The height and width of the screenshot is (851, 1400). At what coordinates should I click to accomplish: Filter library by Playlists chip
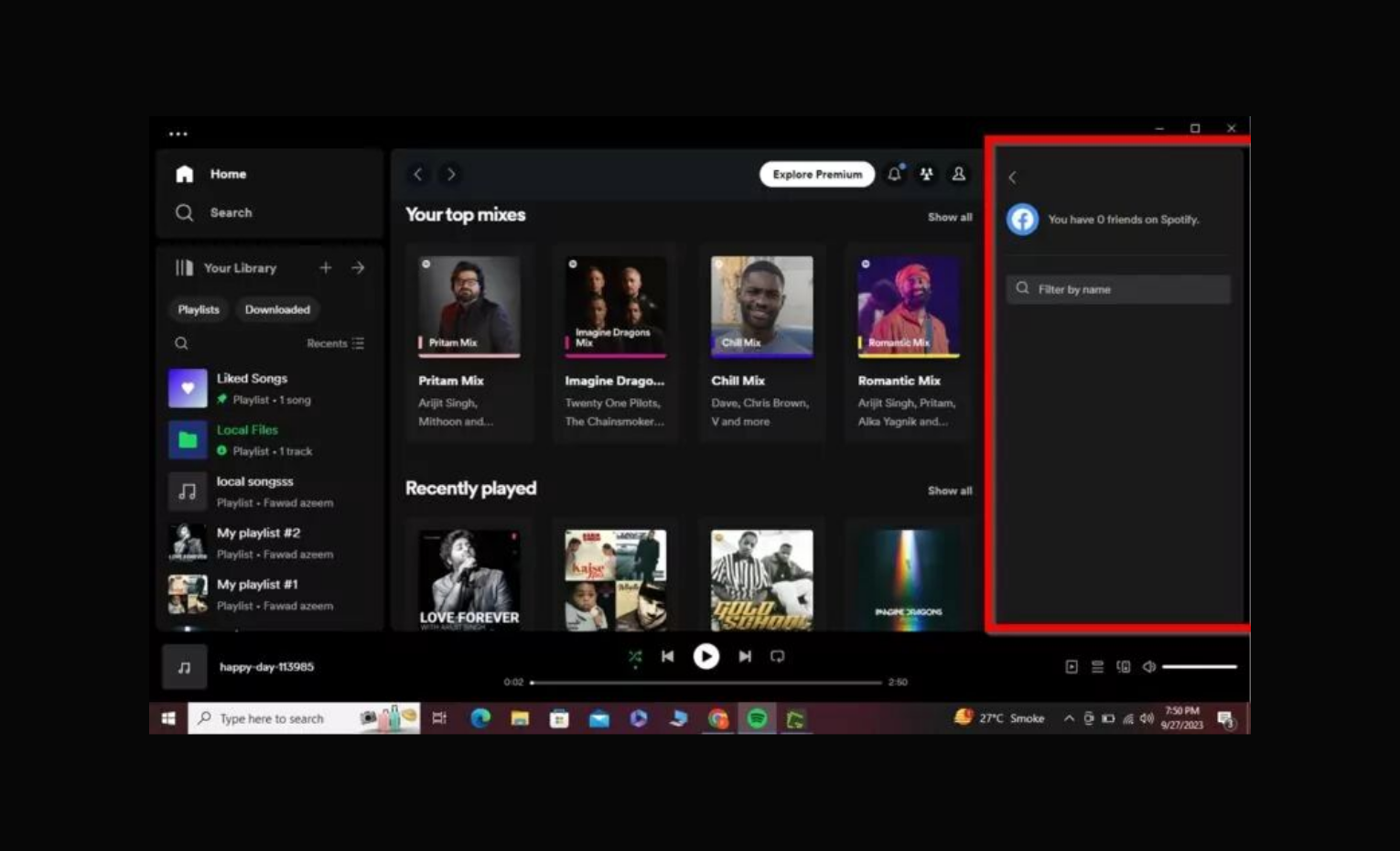pos(199,309)
